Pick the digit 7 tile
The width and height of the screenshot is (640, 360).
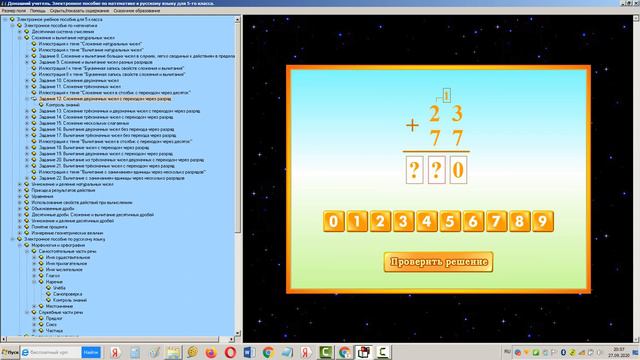(496, 221)
